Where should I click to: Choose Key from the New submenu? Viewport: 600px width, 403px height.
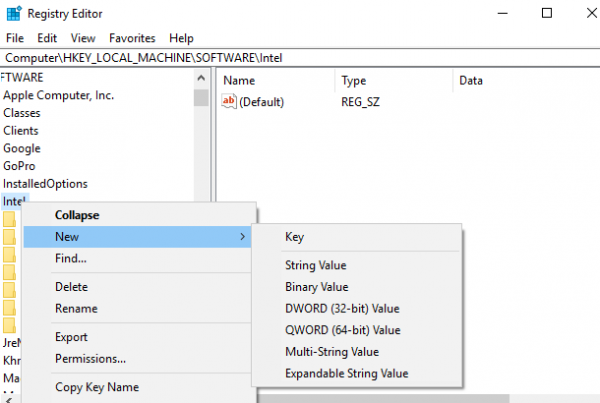[294, 237]
